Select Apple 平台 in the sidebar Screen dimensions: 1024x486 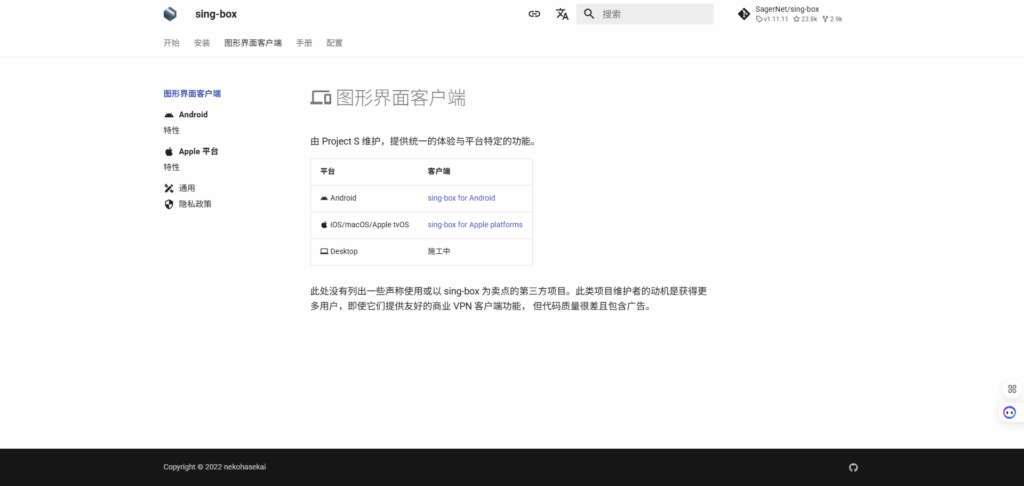(198, 151)
